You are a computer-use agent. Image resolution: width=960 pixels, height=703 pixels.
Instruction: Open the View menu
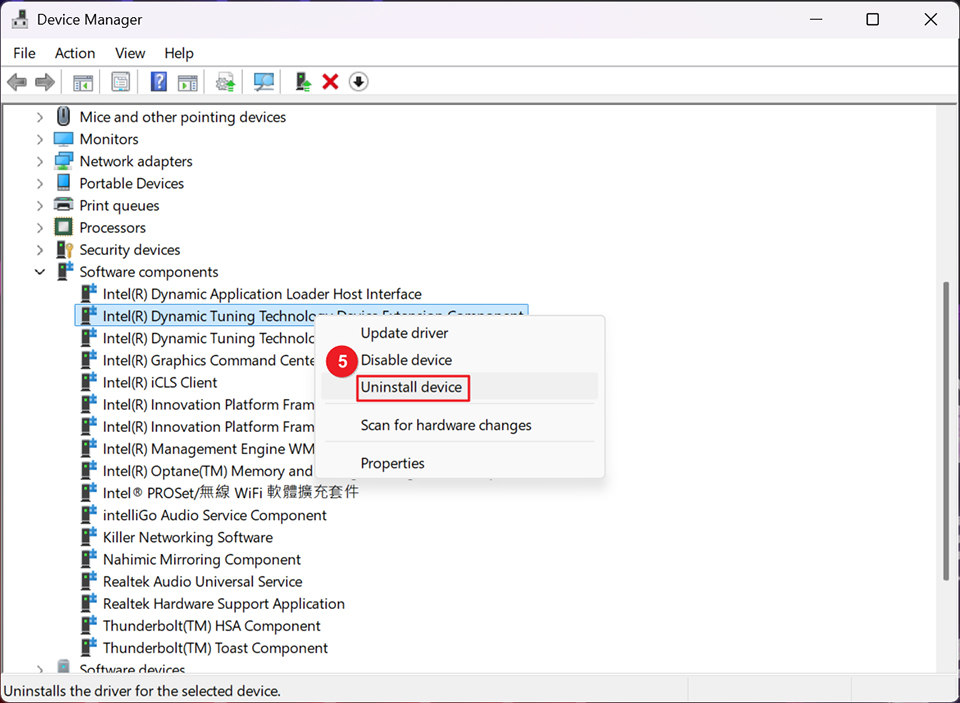[130, 53]
